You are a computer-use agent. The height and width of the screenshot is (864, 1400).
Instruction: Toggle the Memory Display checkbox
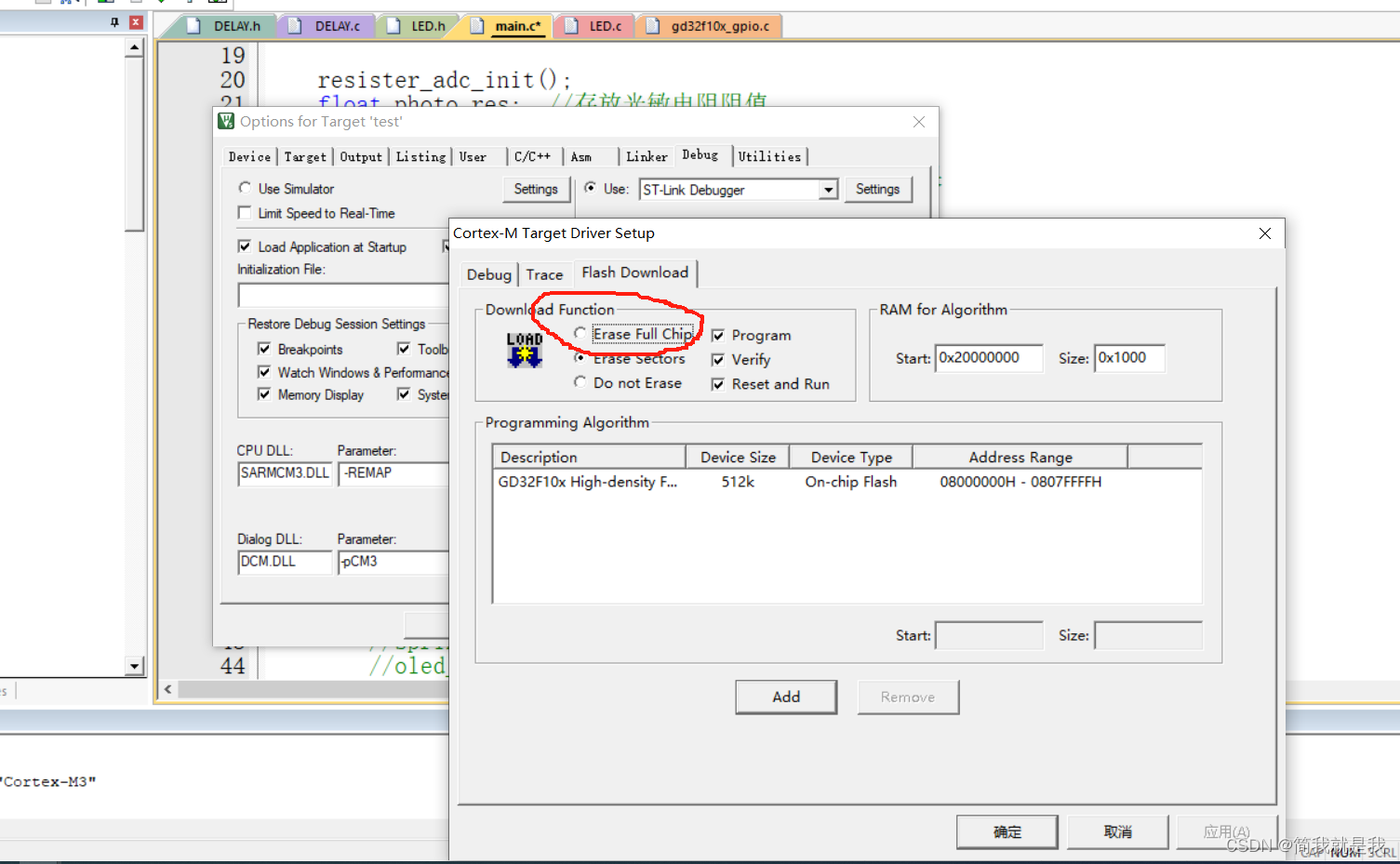pyautogui.click(x=264, y=394)
